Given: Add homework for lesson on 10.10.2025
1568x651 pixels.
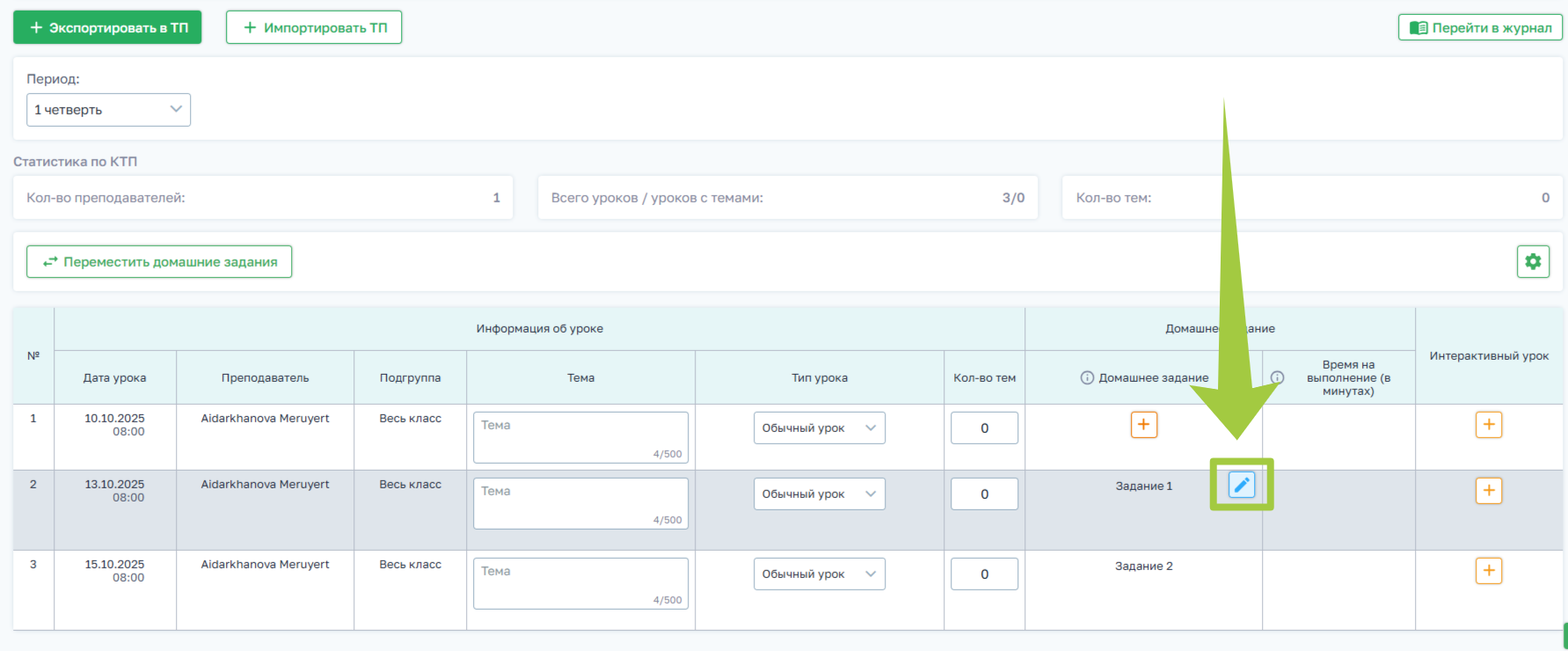Looking at the screenshot, I should pos(1143,425).
